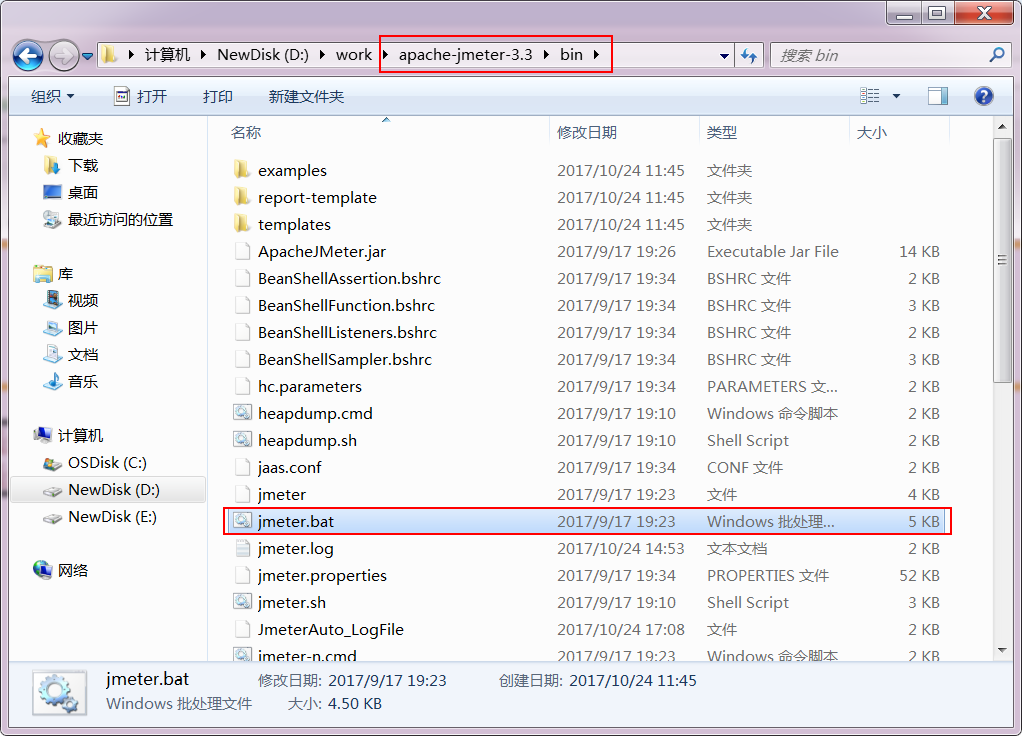The height and width of the screenshot is (736, 1022).
Task: Open 网络 network in the sidebar
Action: (x=72, y=570)
